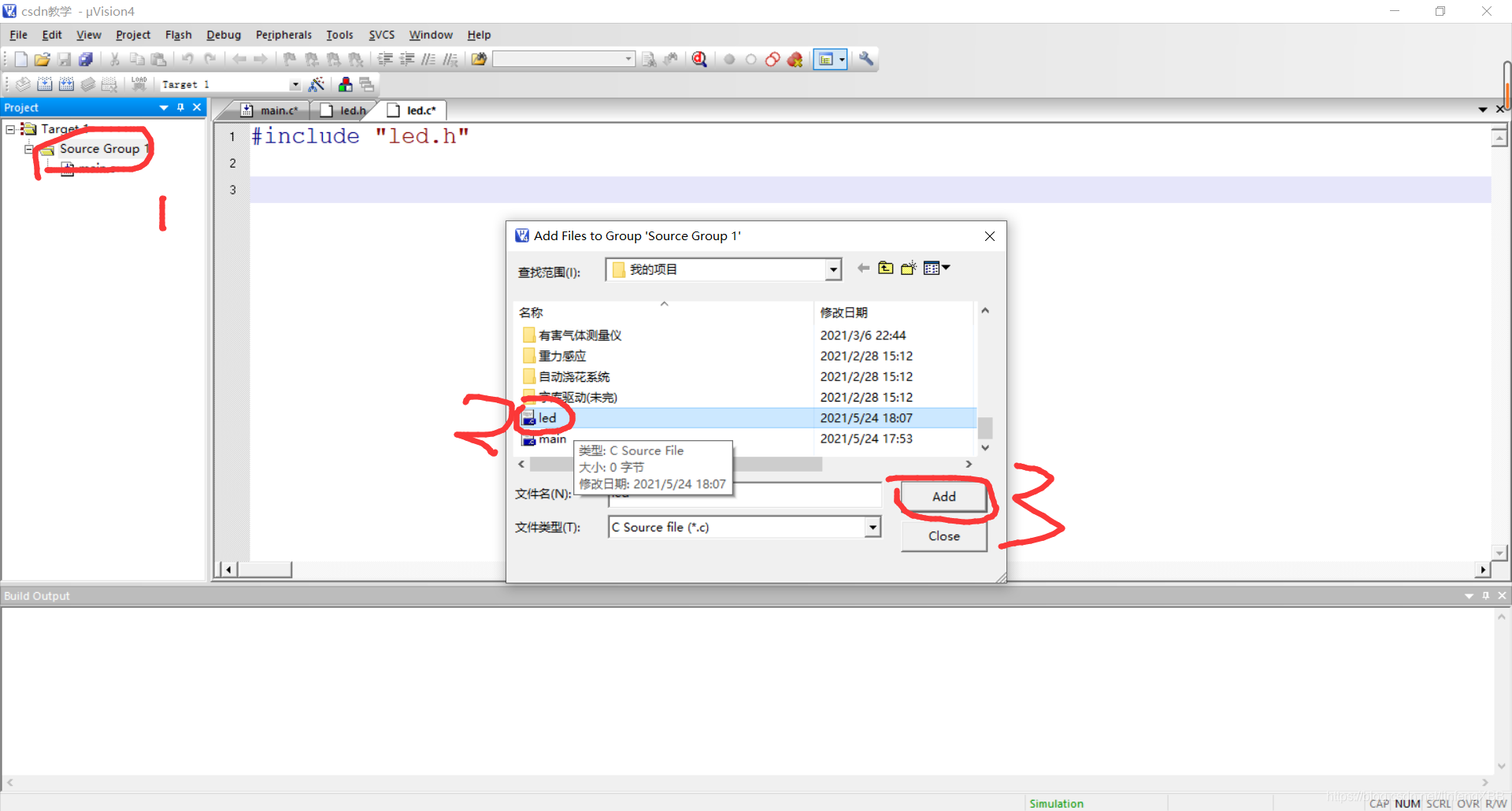Screen dimensions: 1512x811
Task: Toggle a bookmark with the flag icon
Action: (290, 59)
